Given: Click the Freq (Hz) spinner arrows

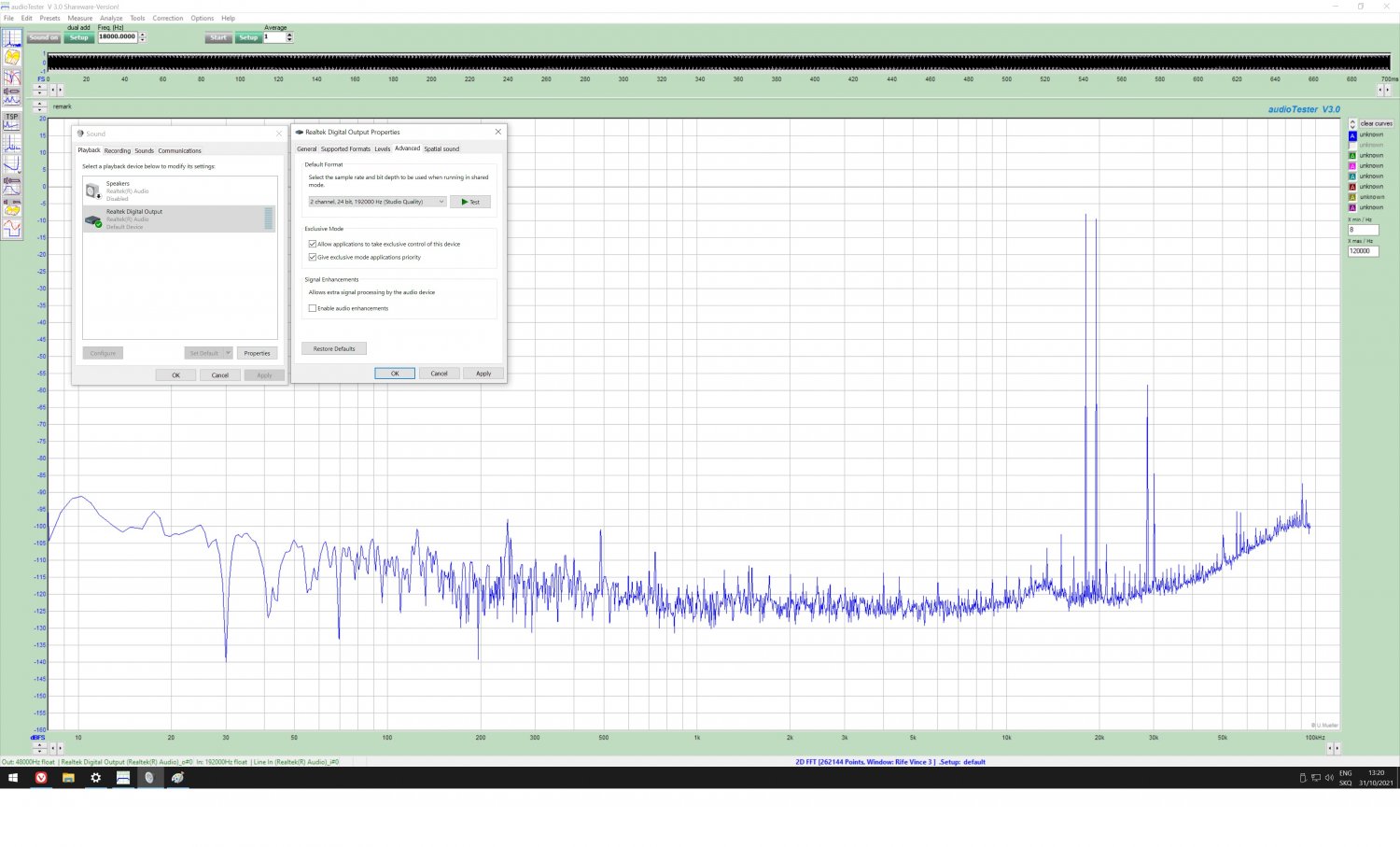Looking at the screenshot, I should coord(142,37).
